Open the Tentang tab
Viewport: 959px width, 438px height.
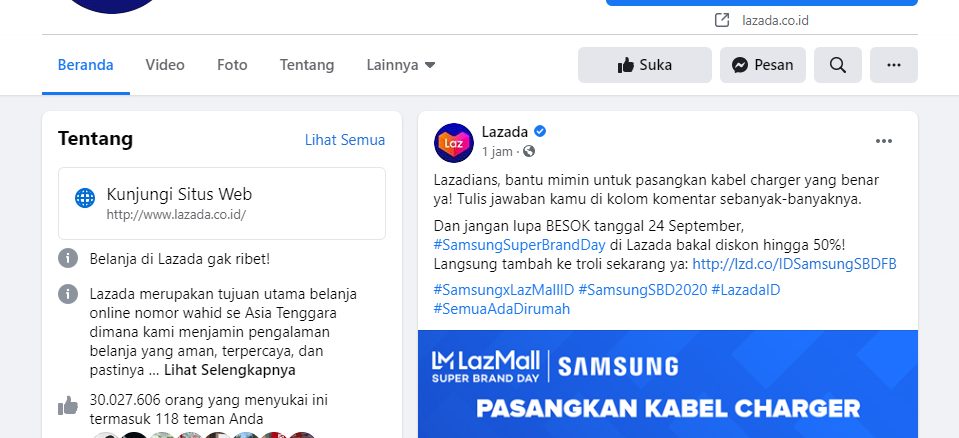307,65
